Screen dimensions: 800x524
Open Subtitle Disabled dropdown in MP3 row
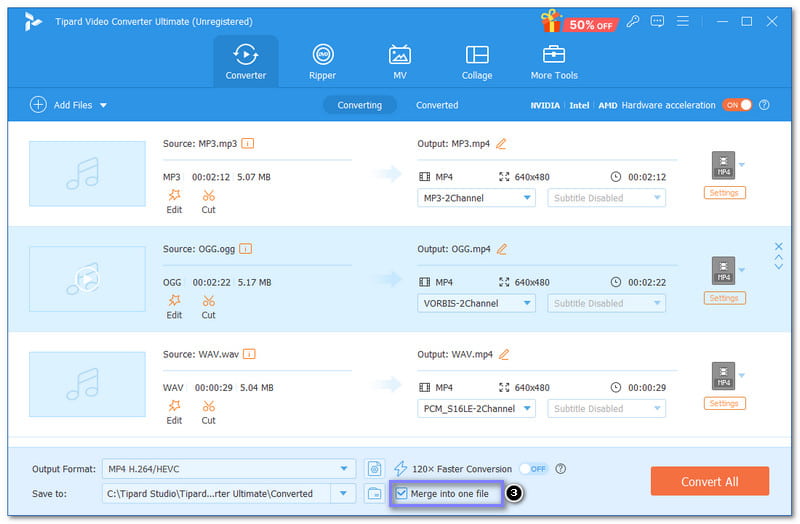click(607, 198)
